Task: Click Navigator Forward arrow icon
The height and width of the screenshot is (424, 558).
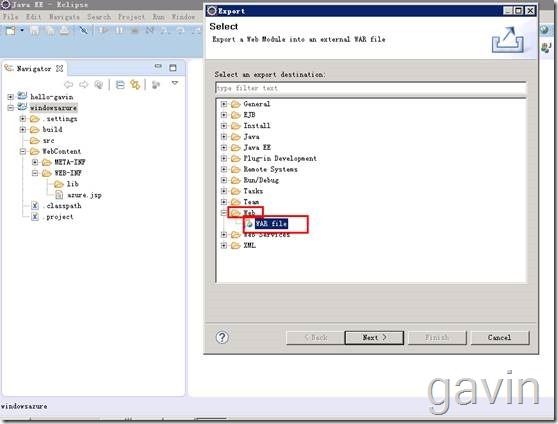Action: (x=84, y=85)
